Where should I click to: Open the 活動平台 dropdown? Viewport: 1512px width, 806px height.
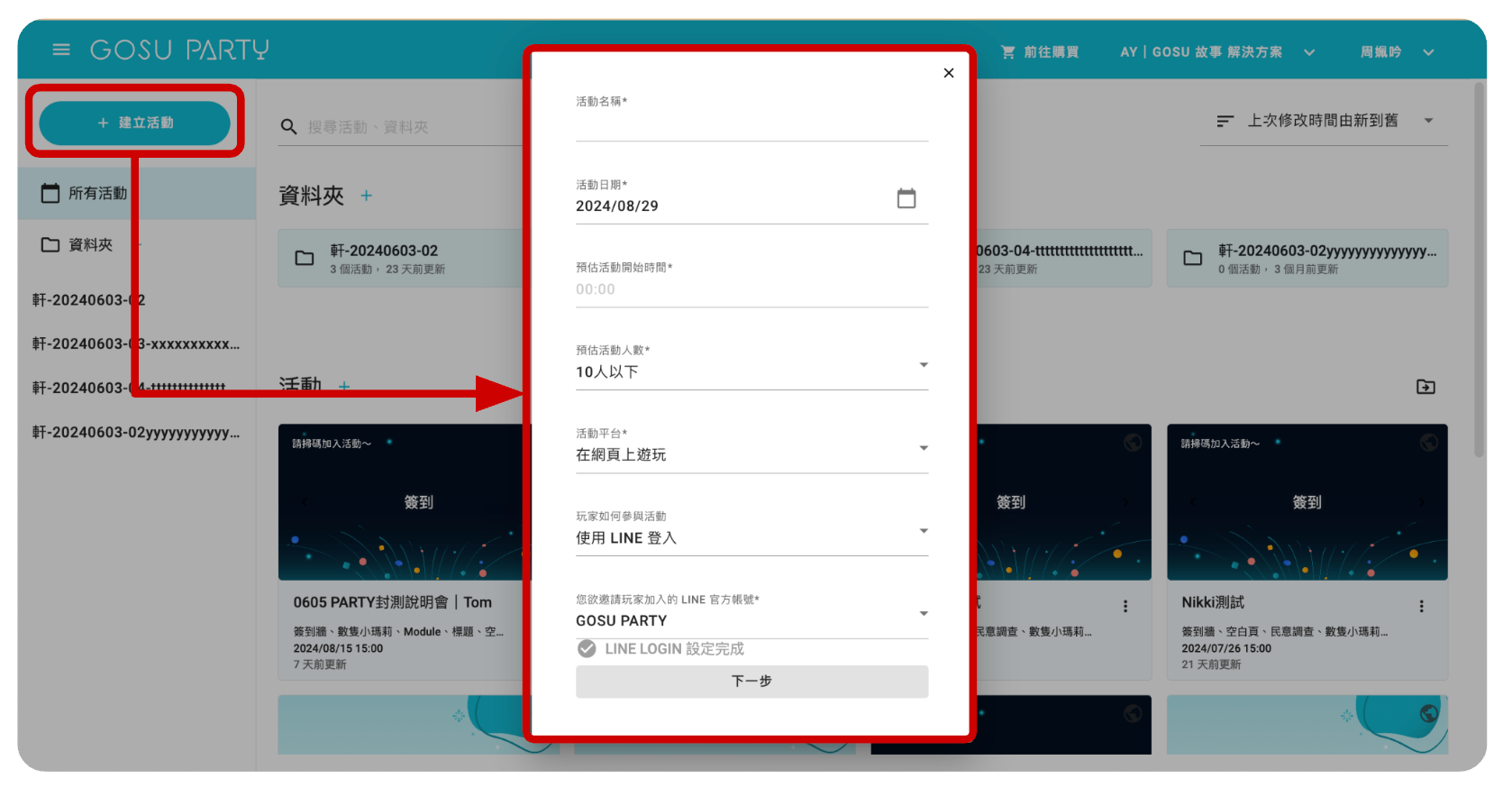pos(923,448)
